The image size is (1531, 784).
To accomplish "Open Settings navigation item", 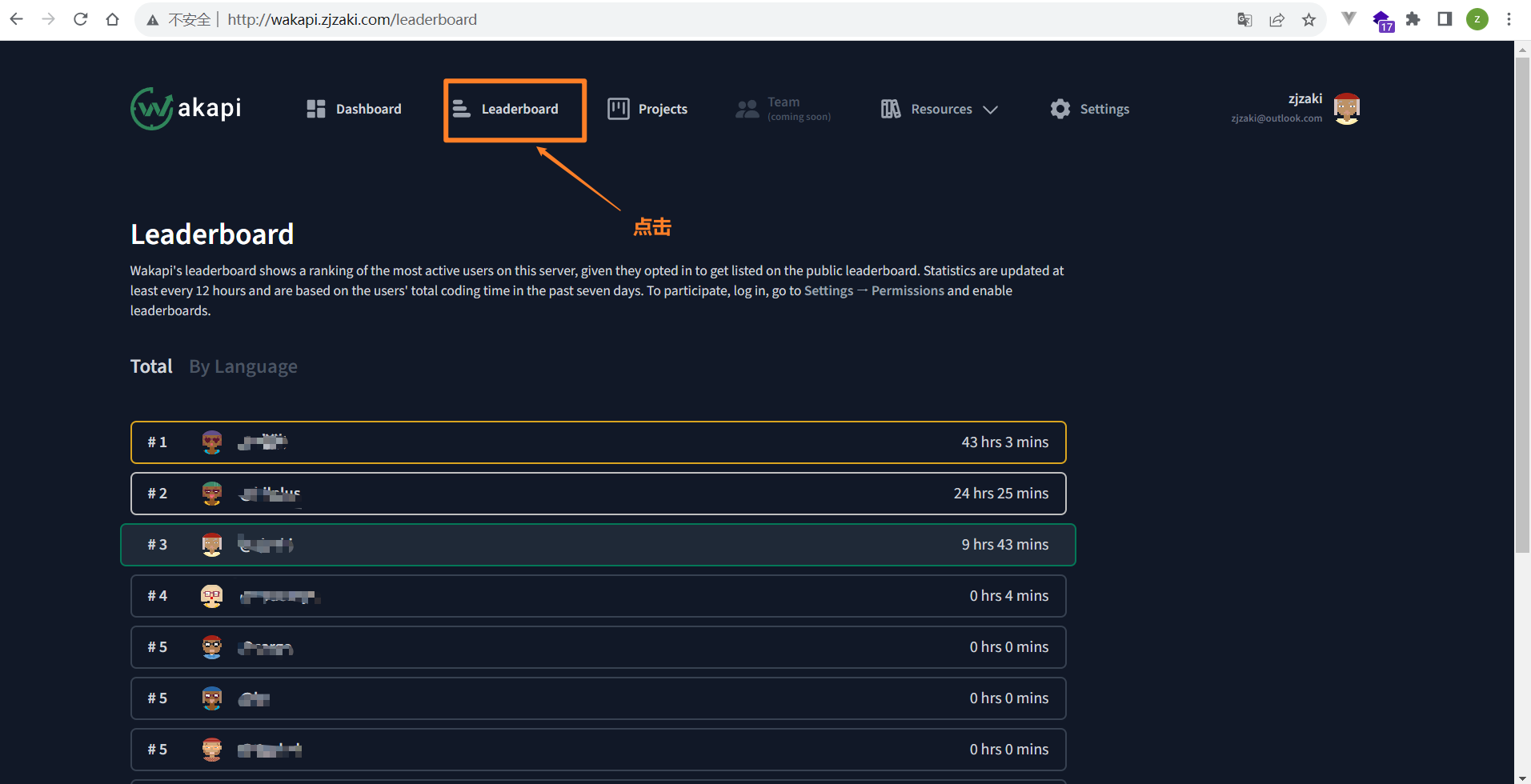I will [1089, 109].
